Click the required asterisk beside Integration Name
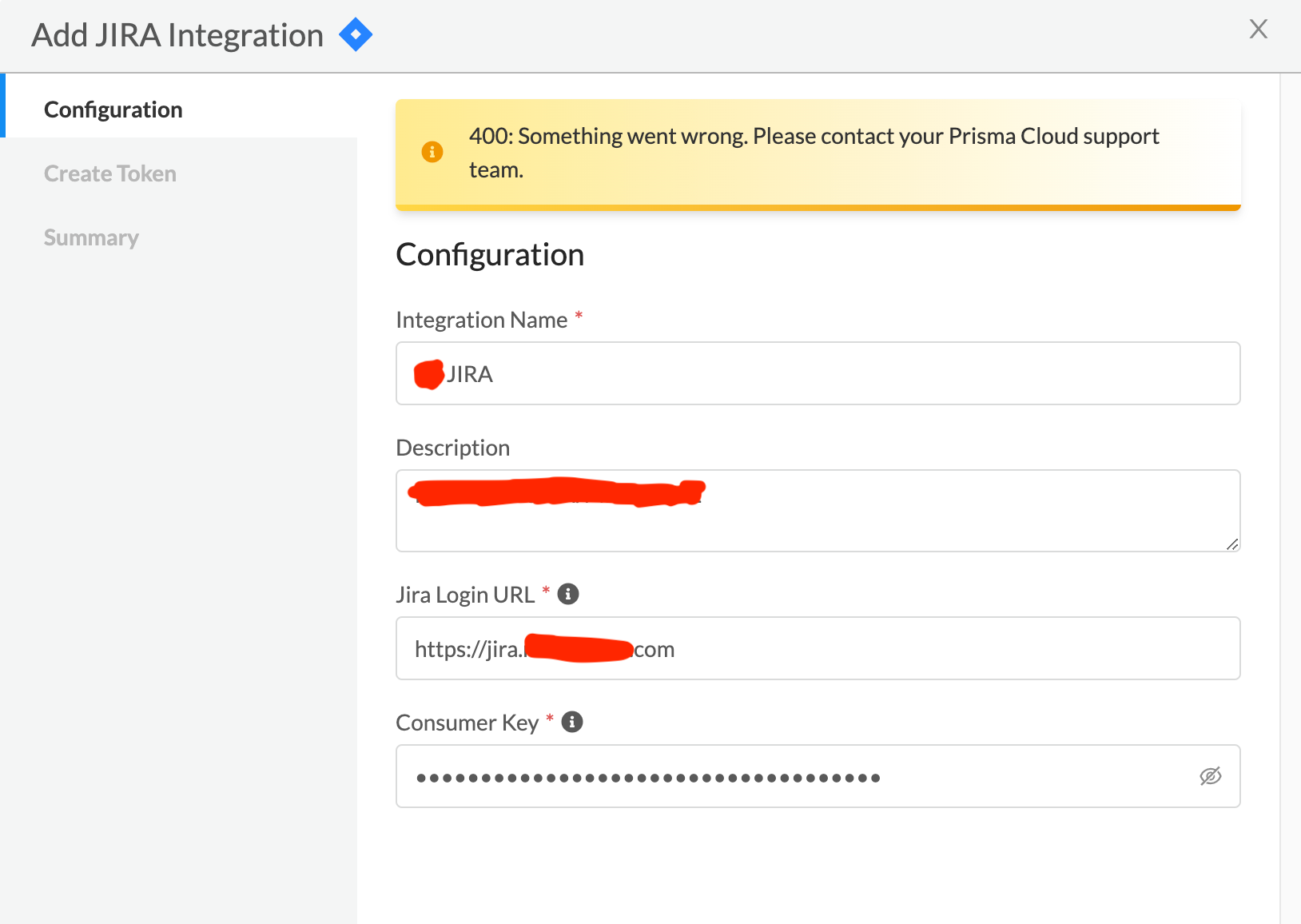 pyautogui.click(x=579, y=317)
